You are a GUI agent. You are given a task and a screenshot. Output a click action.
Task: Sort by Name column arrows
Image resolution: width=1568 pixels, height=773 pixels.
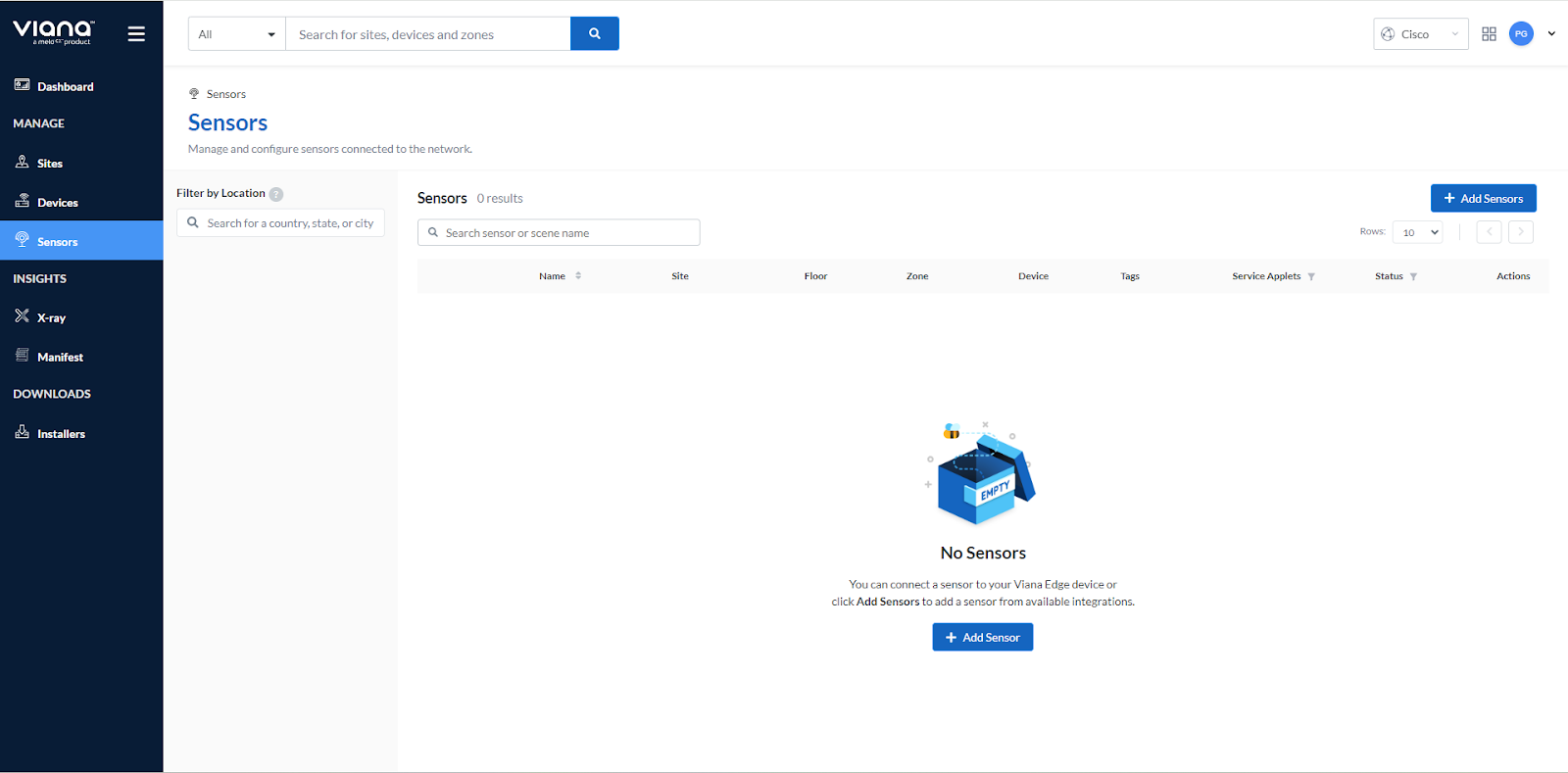[578, 276]
